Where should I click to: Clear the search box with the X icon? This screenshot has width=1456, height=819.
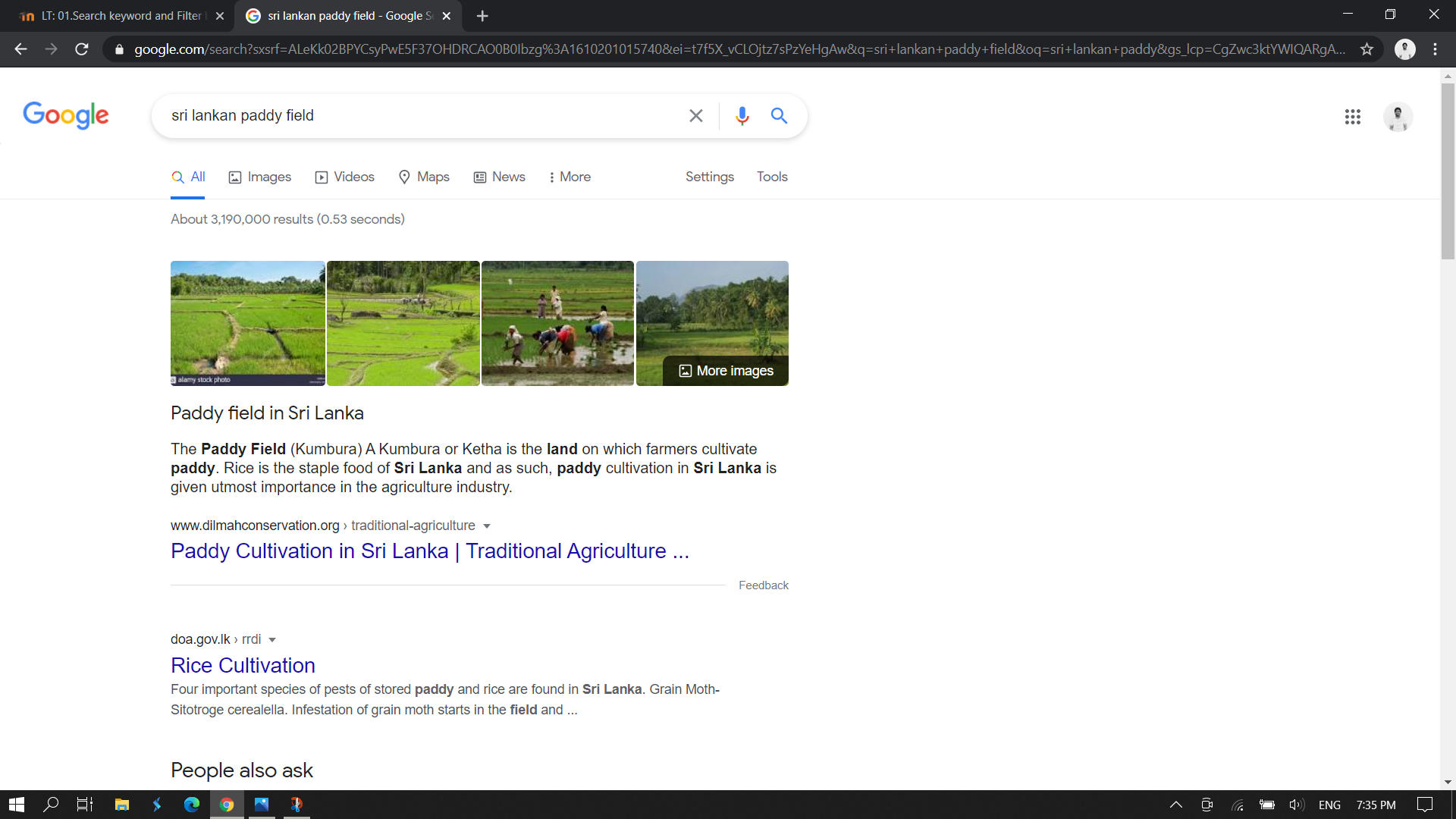point(695,116)
